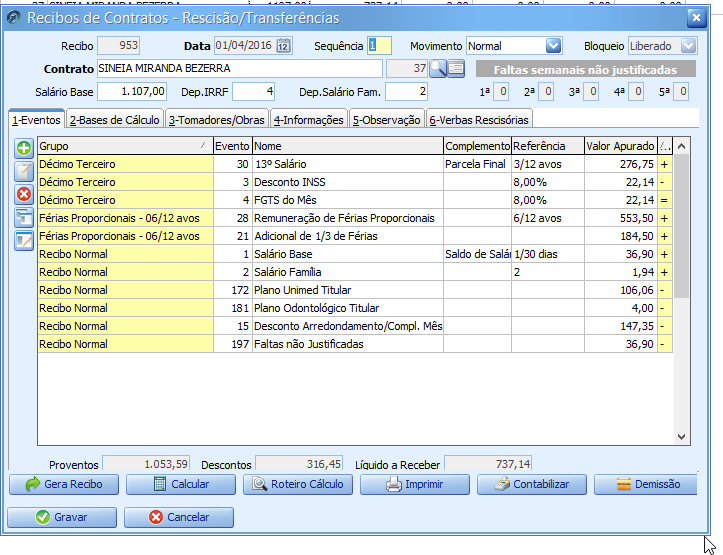The height and width of the screenshot is (555, 723).
Task: Click the Demissão button
Action: (x=646, y=484)
